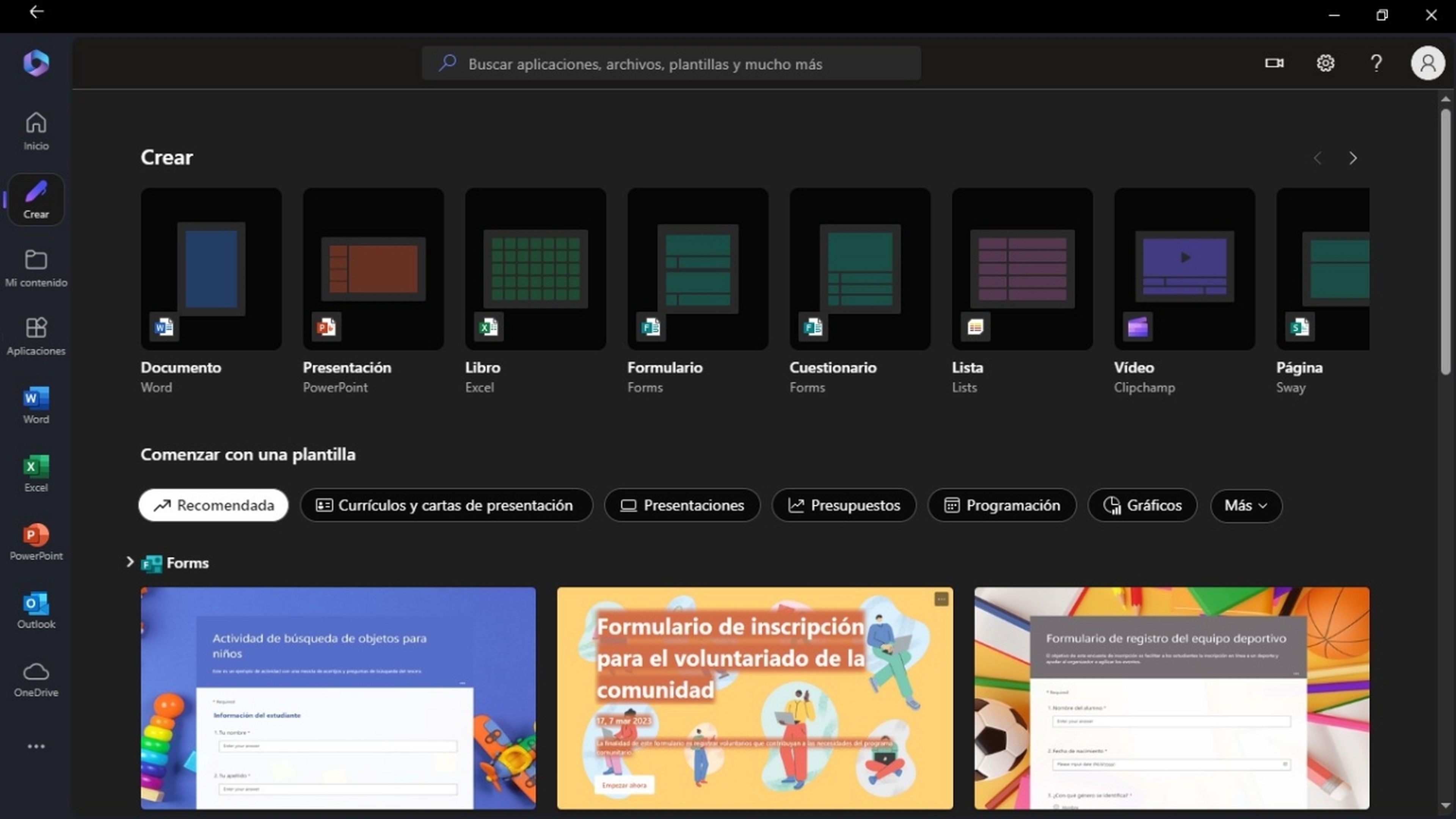Screen dimensions: 1456x819
Task: Select the Recomendada template filter
Action: pos(213,505)
